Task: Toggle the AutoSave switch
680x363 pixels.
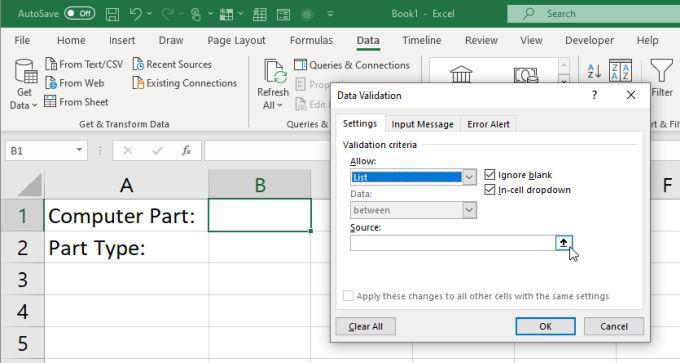Action: click(x=79, y=13)
